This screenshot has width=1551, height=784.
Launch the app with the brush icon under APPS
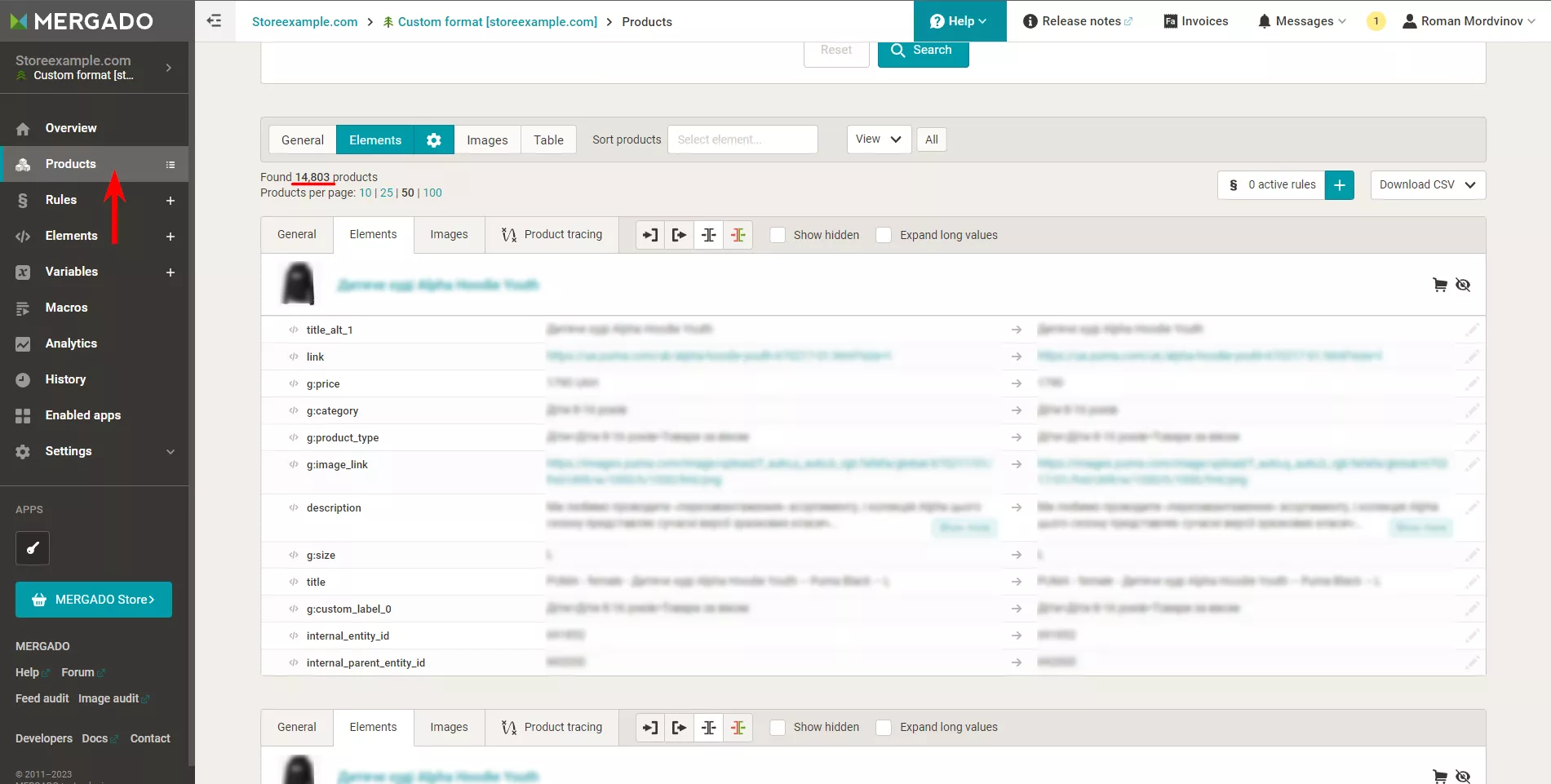pyautogui.click(x=33, y=548)
